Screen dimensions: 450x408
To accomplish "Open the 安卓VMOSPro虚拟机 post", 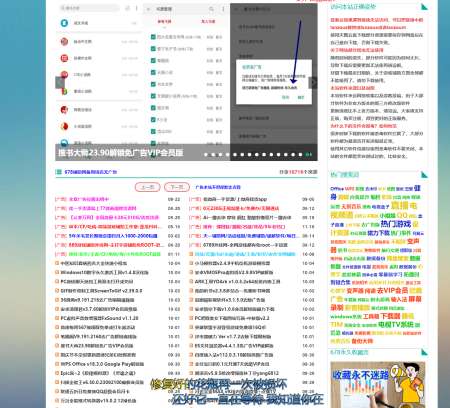I will [x=234, y=272].
